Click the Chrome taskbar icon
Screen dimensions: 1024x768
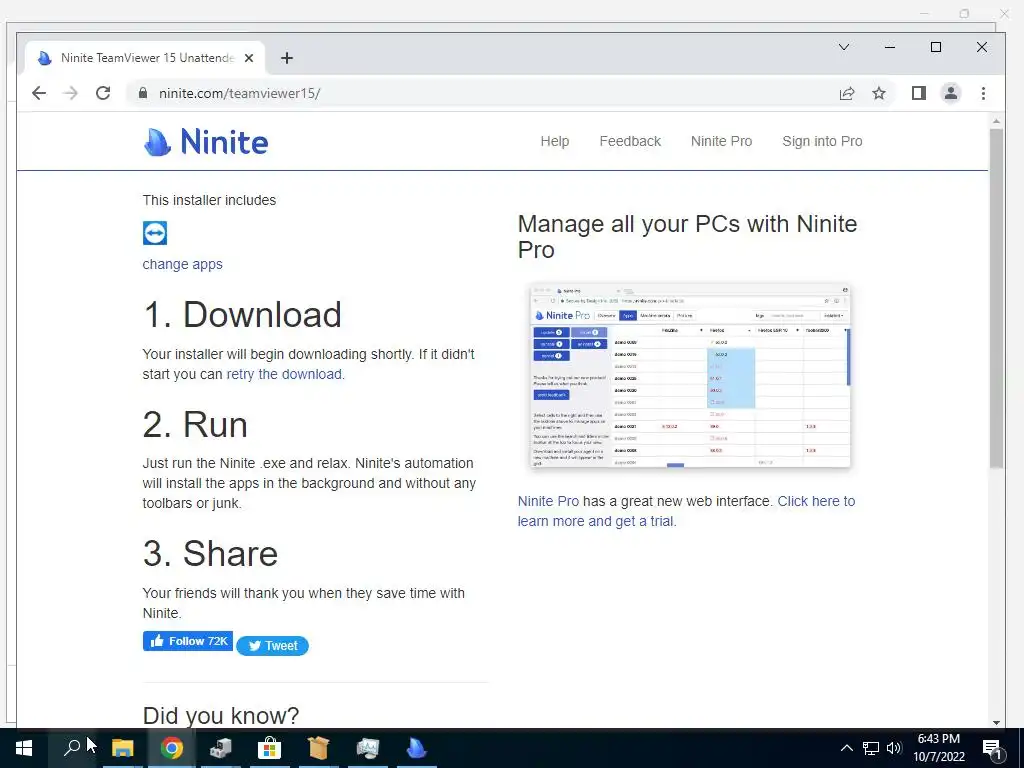coord(171,748)
